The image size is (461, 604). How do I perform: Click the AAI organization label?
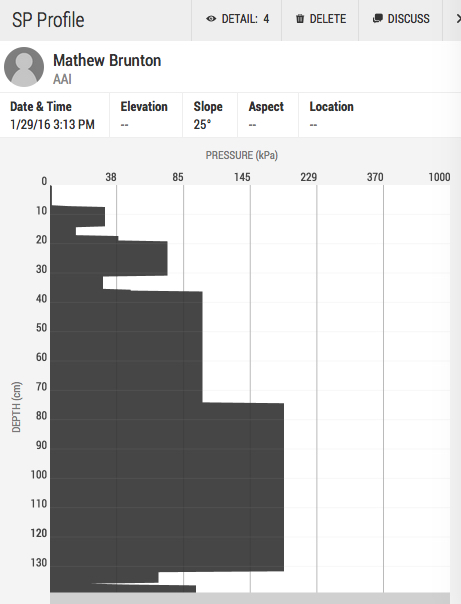coord(62,79)
